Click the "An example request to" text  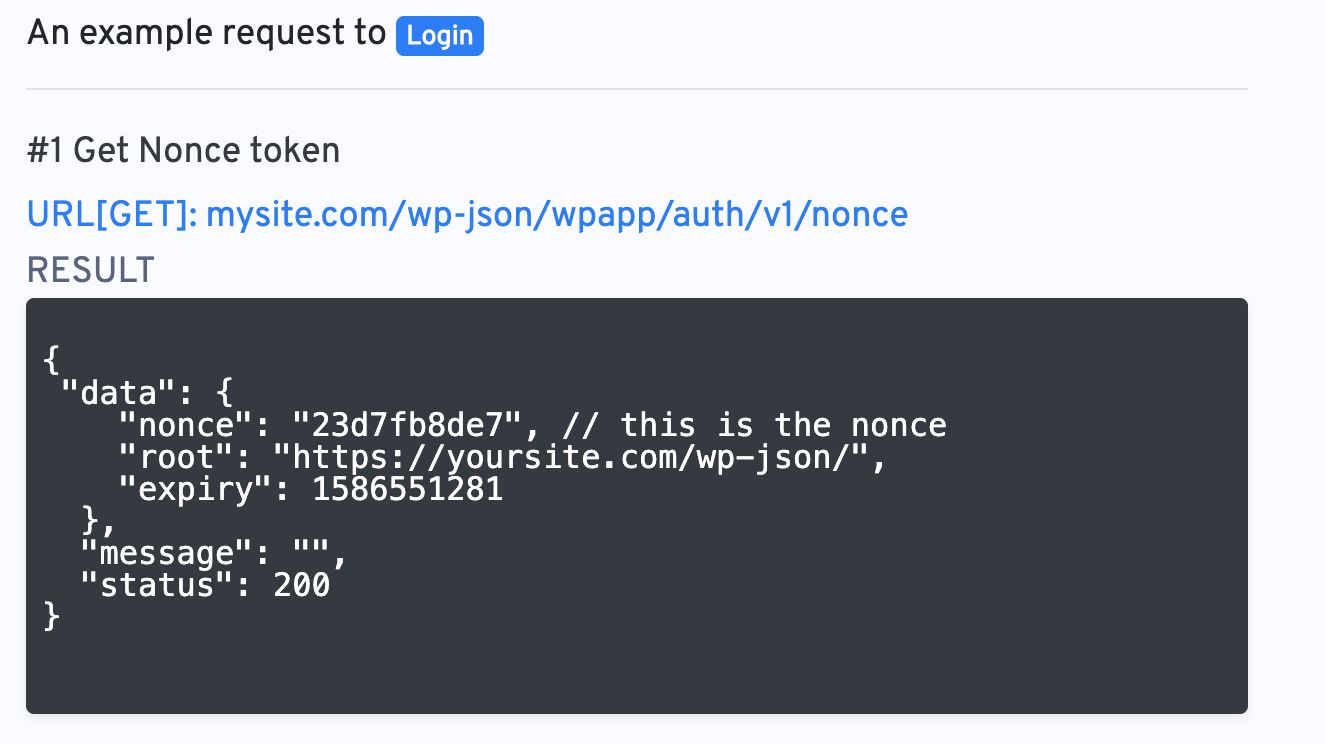(x=206, y=33)
